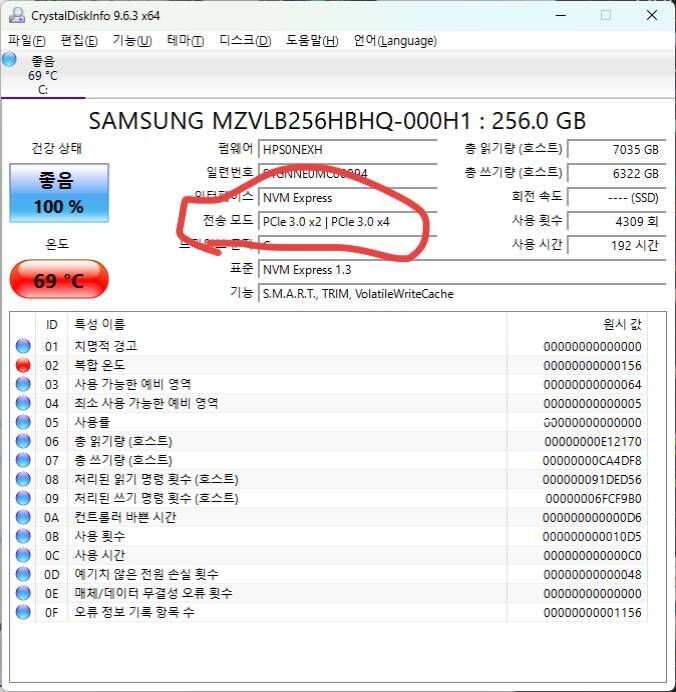Click raw value 00000000CA4DF8
The width and height of the screenshot is (676, 692).
[592, 460]
